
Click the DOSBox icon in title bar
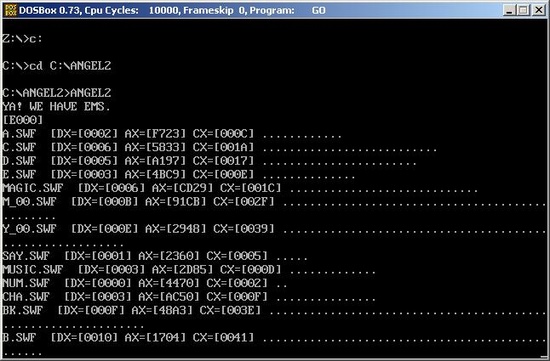[x=11, y=10]
